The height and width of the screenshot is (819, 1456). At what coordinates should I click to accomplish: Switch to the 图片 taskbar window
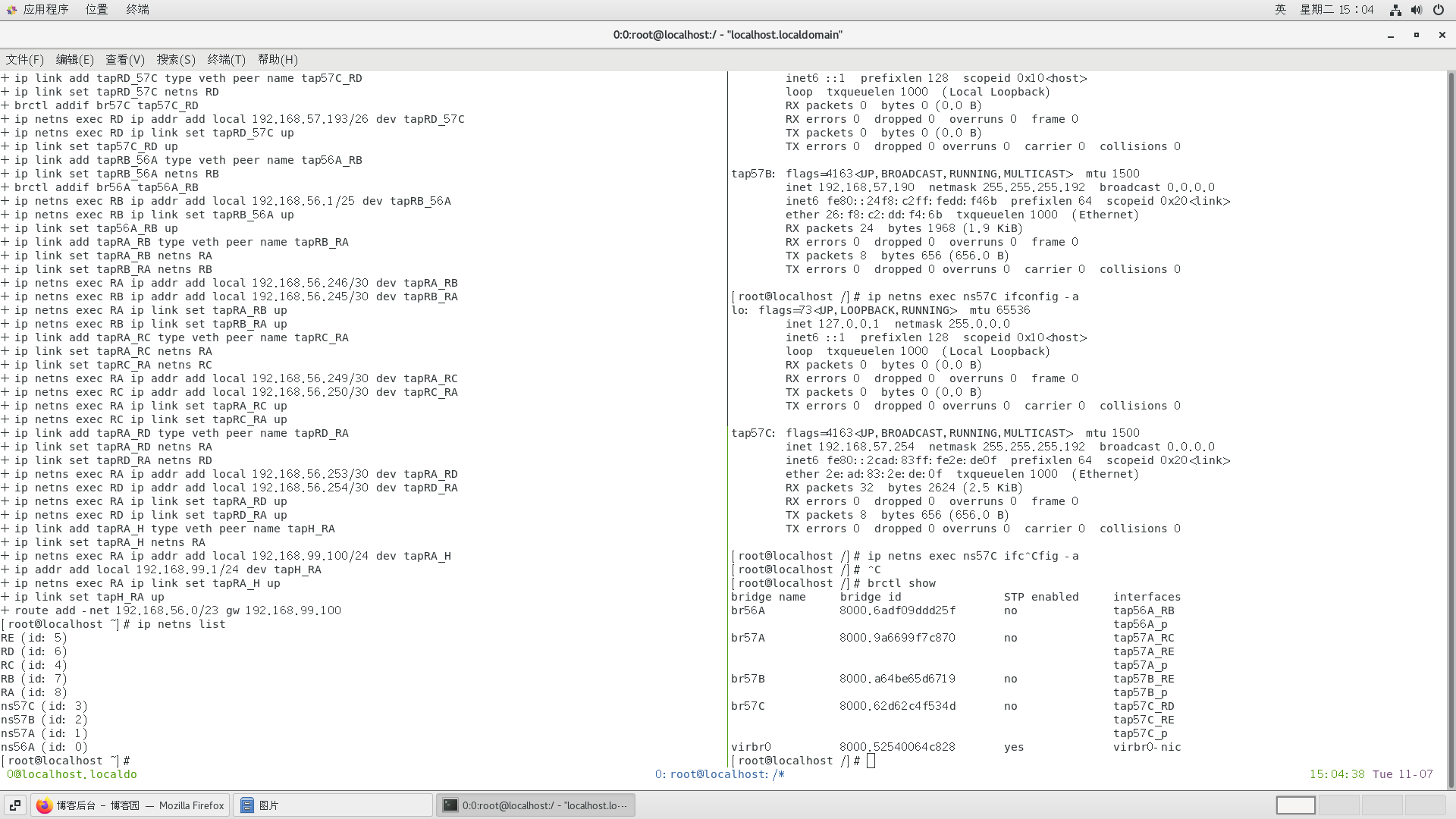pos(332,805)
